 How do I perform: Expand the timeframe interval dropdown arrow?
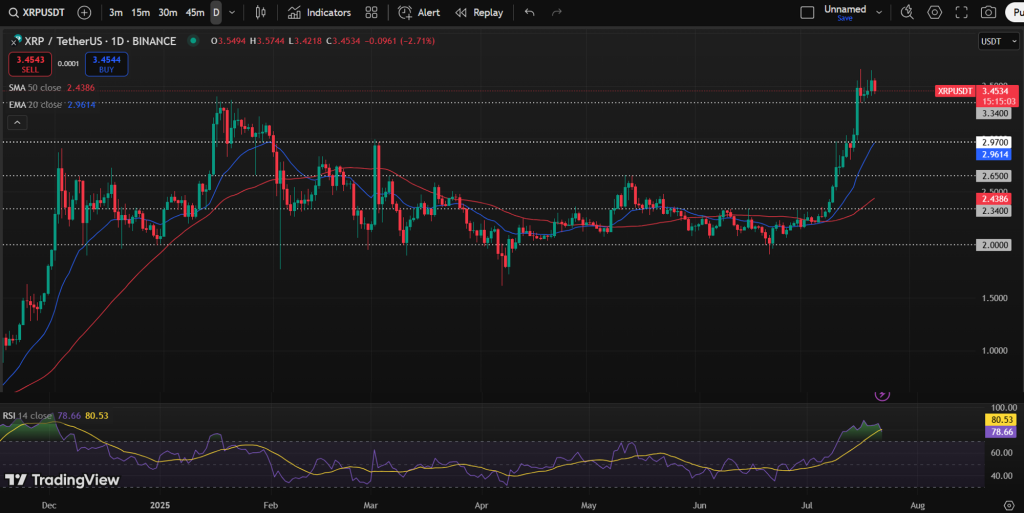click(x=232, y=12)
